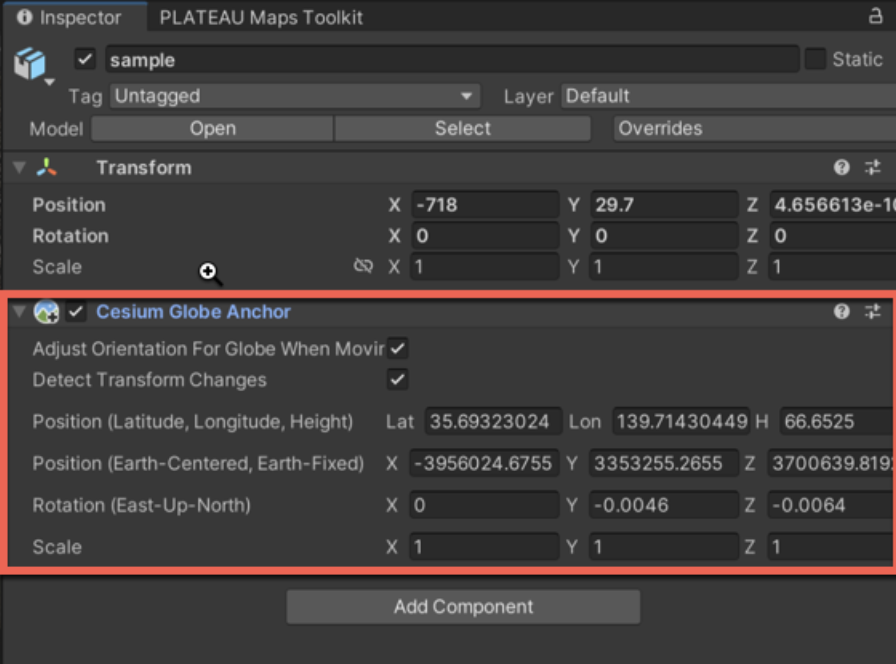Image resolution: width=896 pixels, height=664 pixels.
Task: Click the Position Z field 4.656613e-10
Action: tap(833, 205)
